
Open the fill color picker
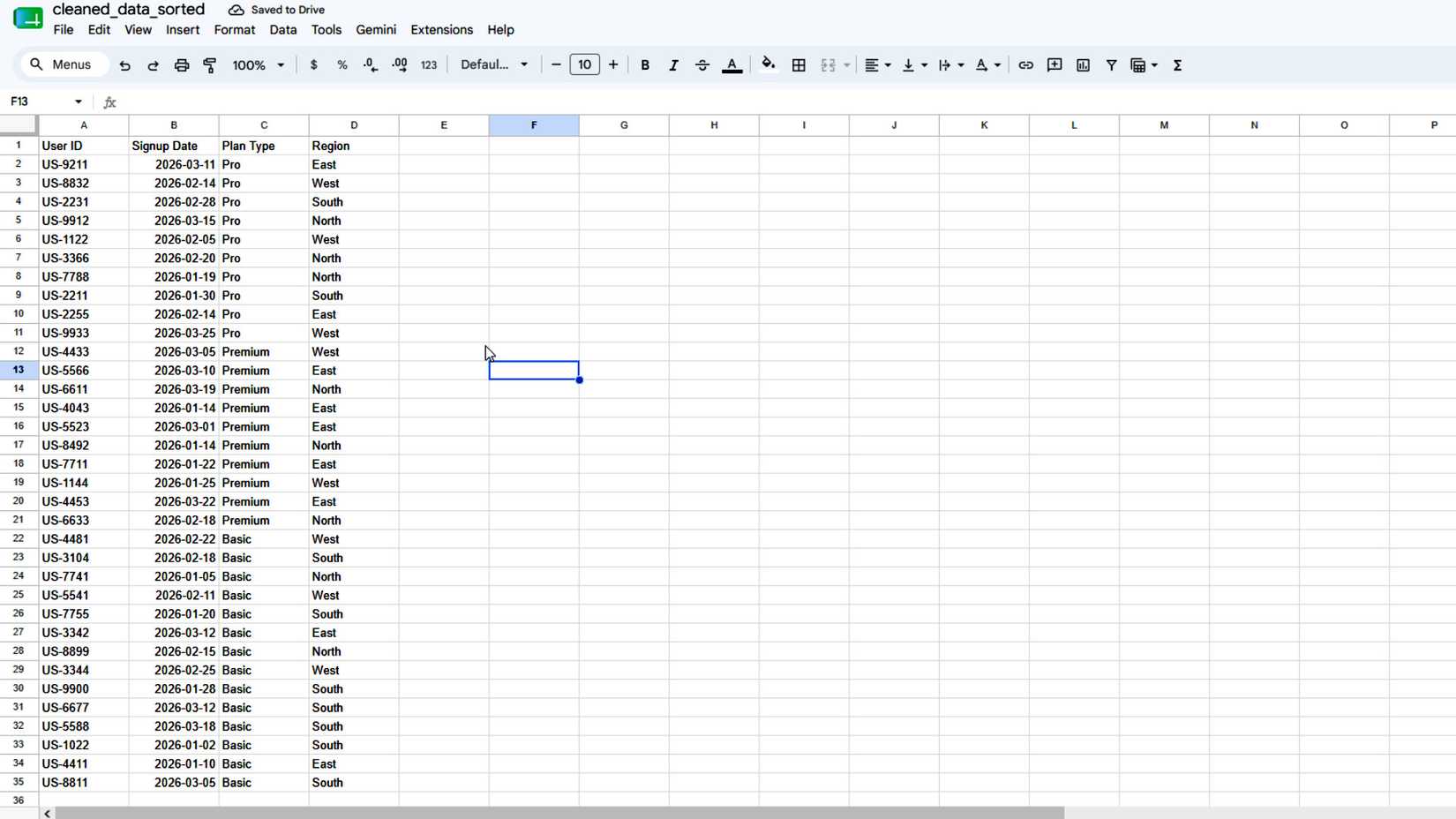[x=769, y=64]
